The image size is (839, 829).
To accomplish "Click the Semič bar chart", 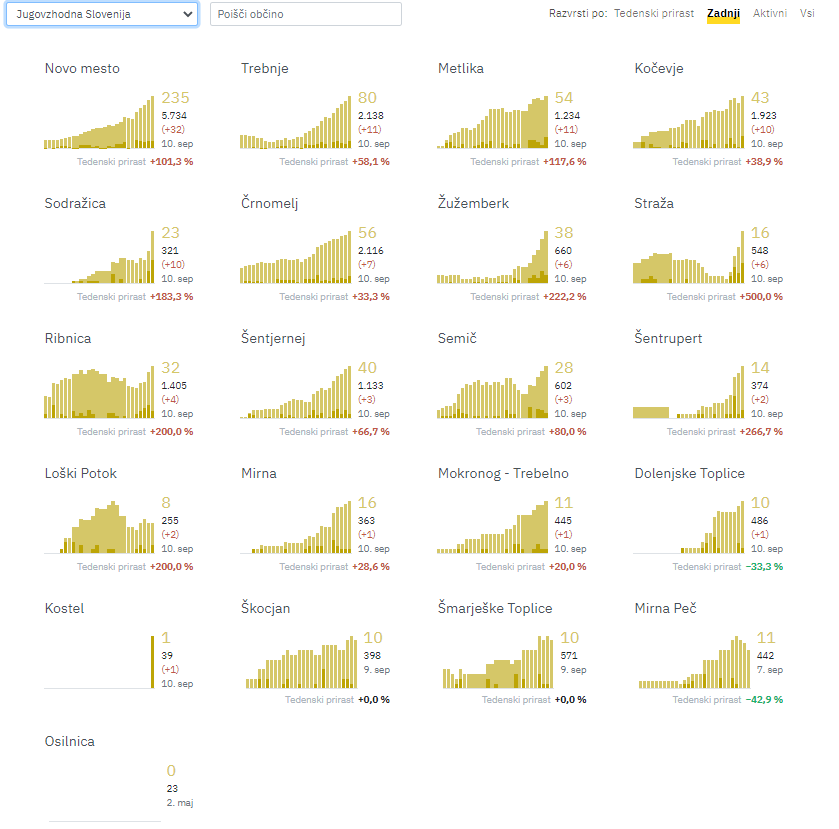I will [492, 392].
